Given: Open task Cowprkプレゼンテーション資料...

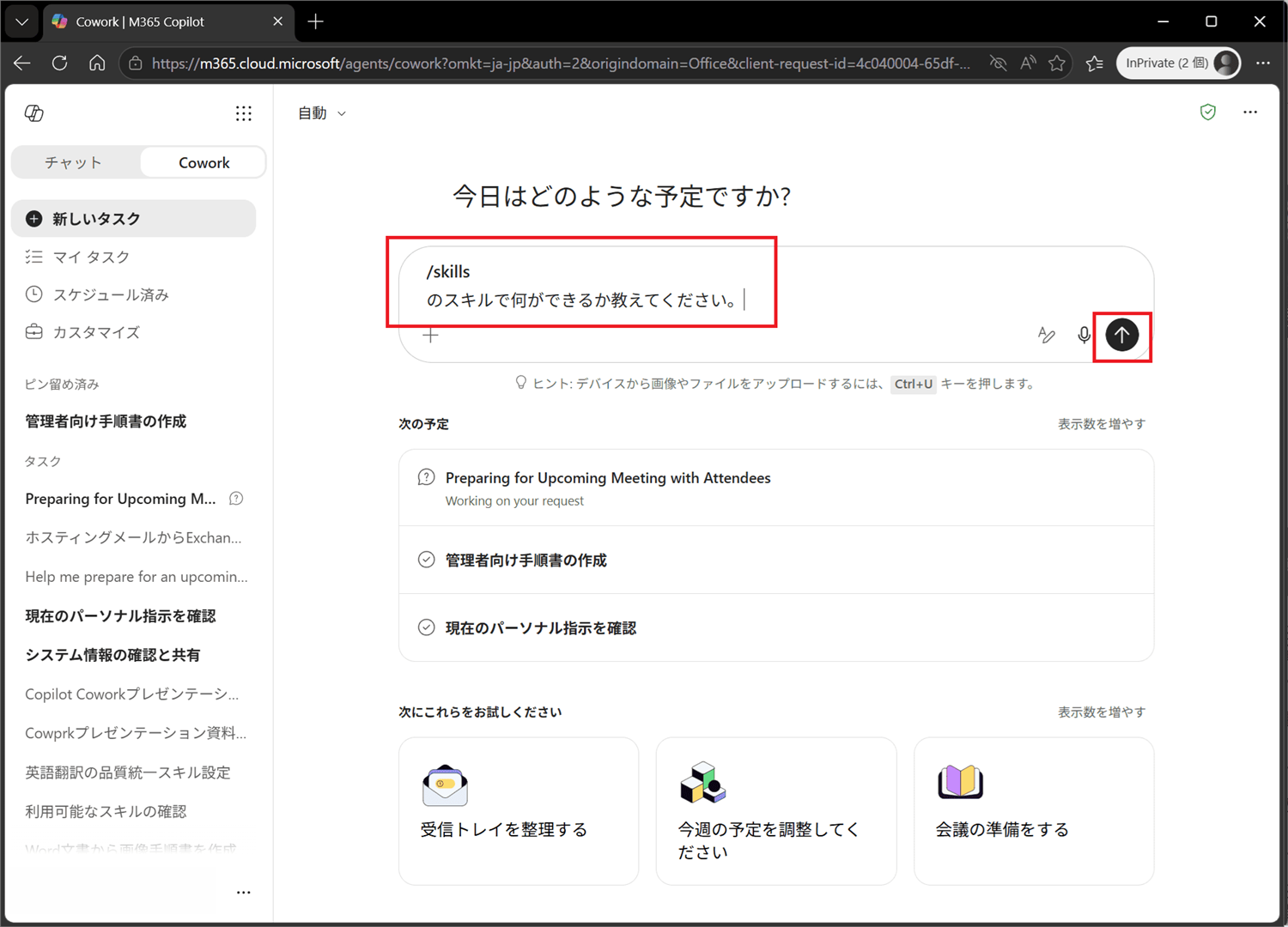Looking at the screenshot, I should point(136,733).
